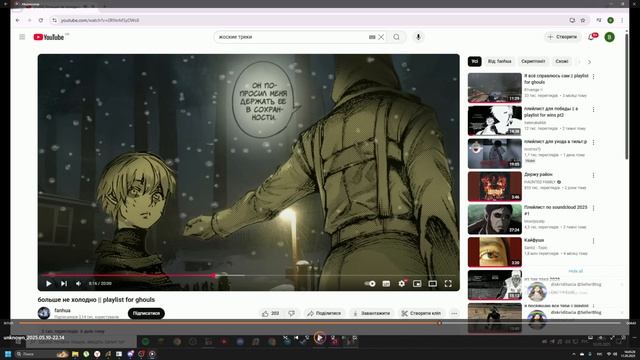Bookmark this page with the star icon
Image resolution: width=640 pixels, height=360 pixels.
[x=583, y=20]
